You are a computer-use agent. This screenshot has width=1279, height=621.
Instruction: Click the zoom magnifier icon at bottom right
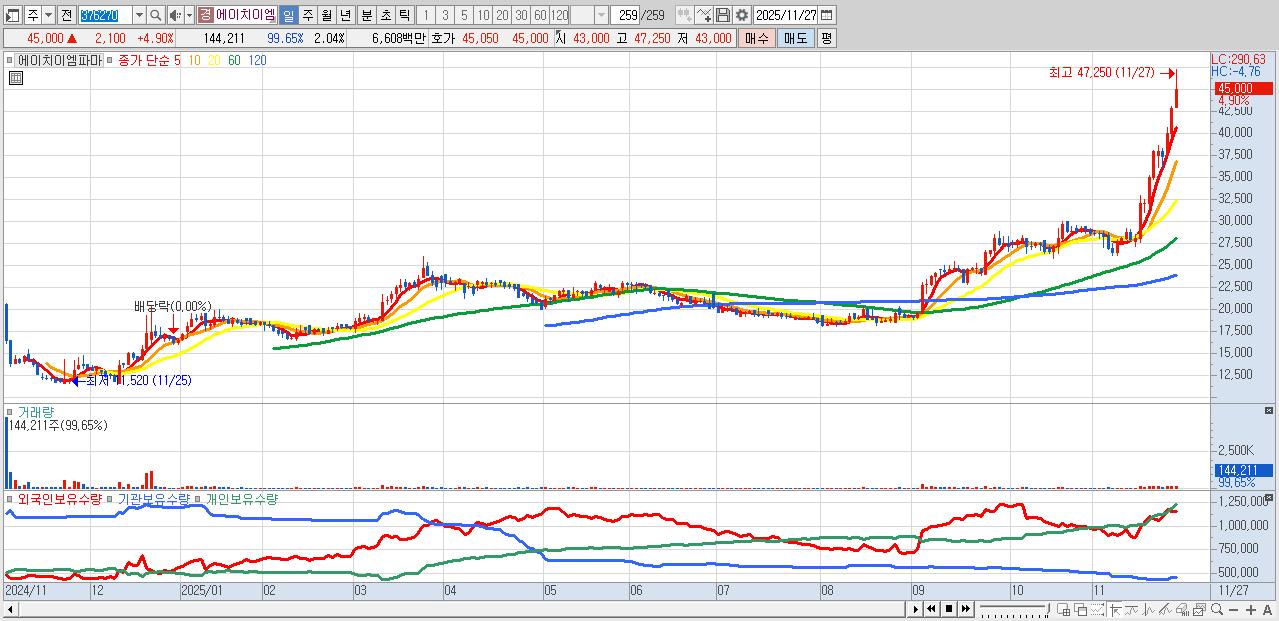1217,609
